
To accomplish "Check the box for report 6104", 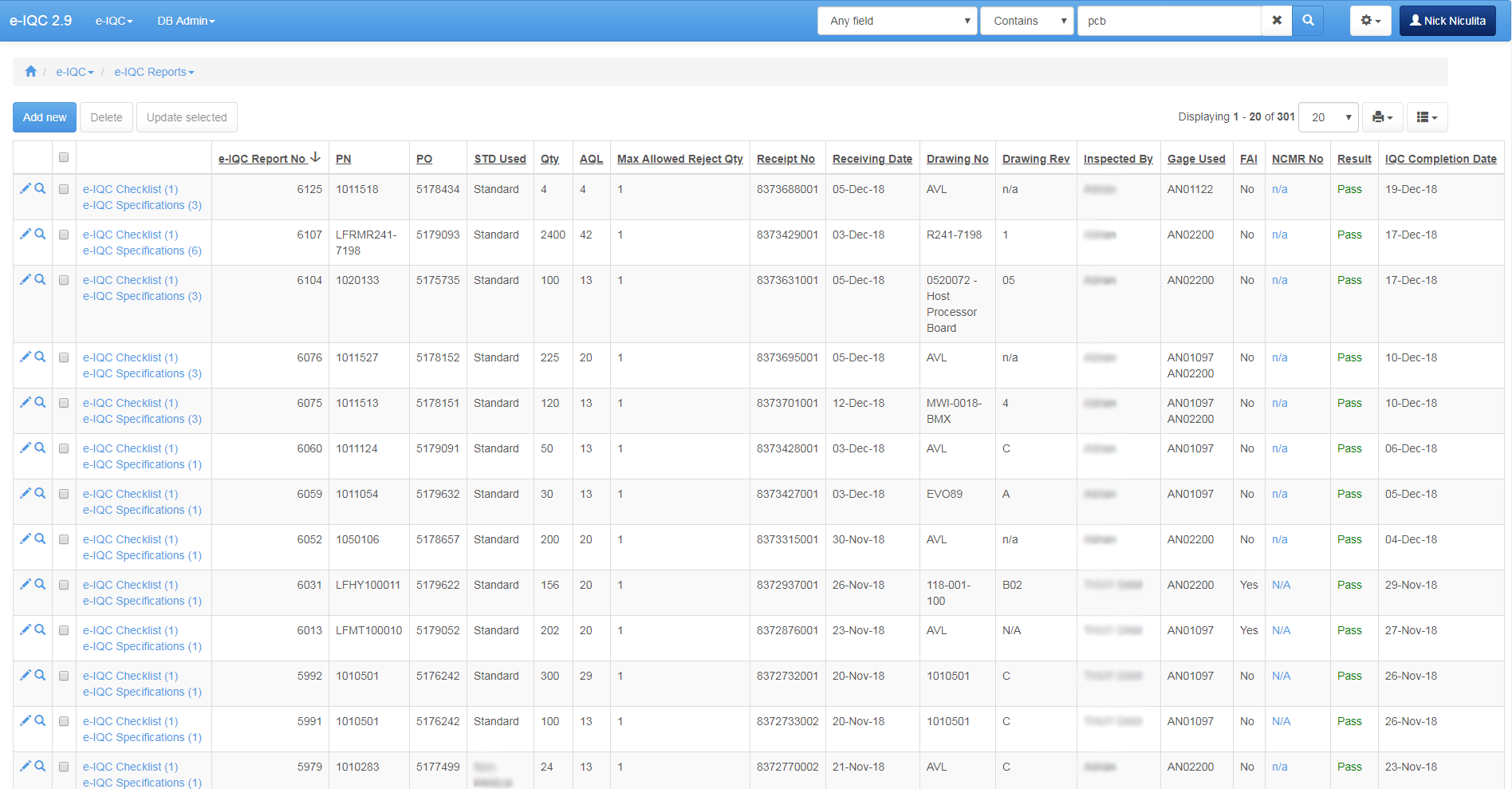I will (64, 281).
